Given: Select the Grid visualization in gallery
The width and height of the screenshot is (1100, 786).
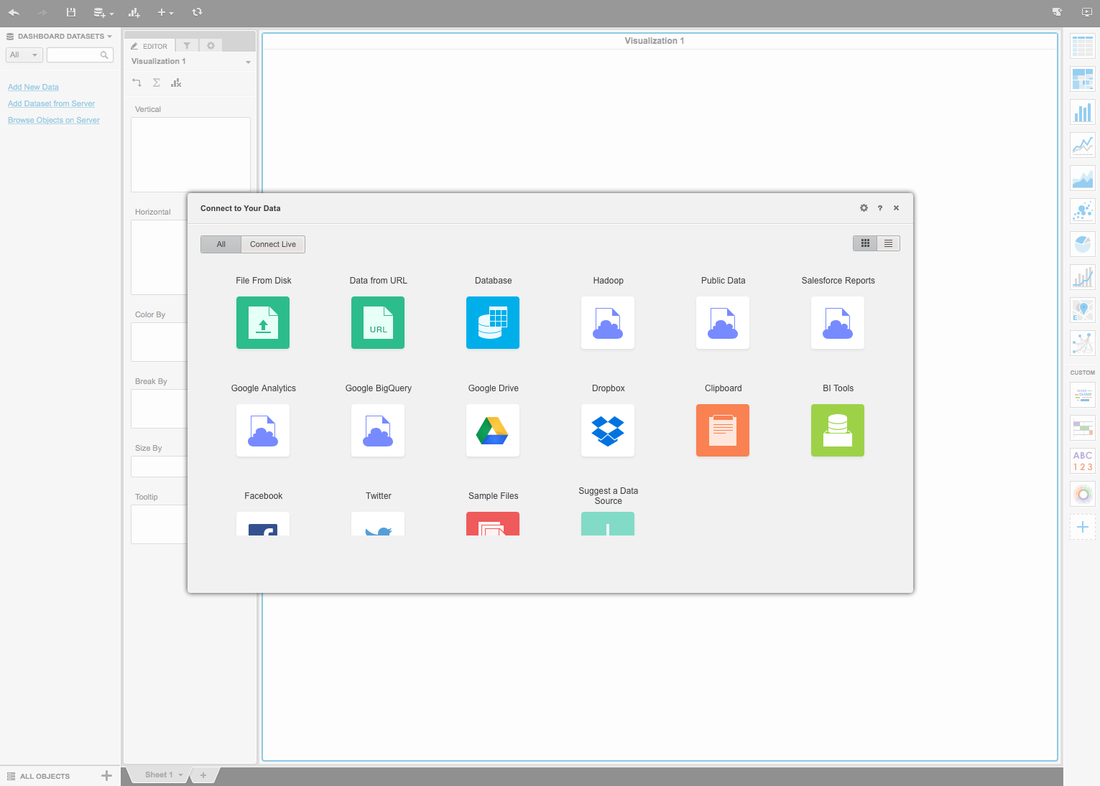Looking at the screenshot, I should 1082,46.
